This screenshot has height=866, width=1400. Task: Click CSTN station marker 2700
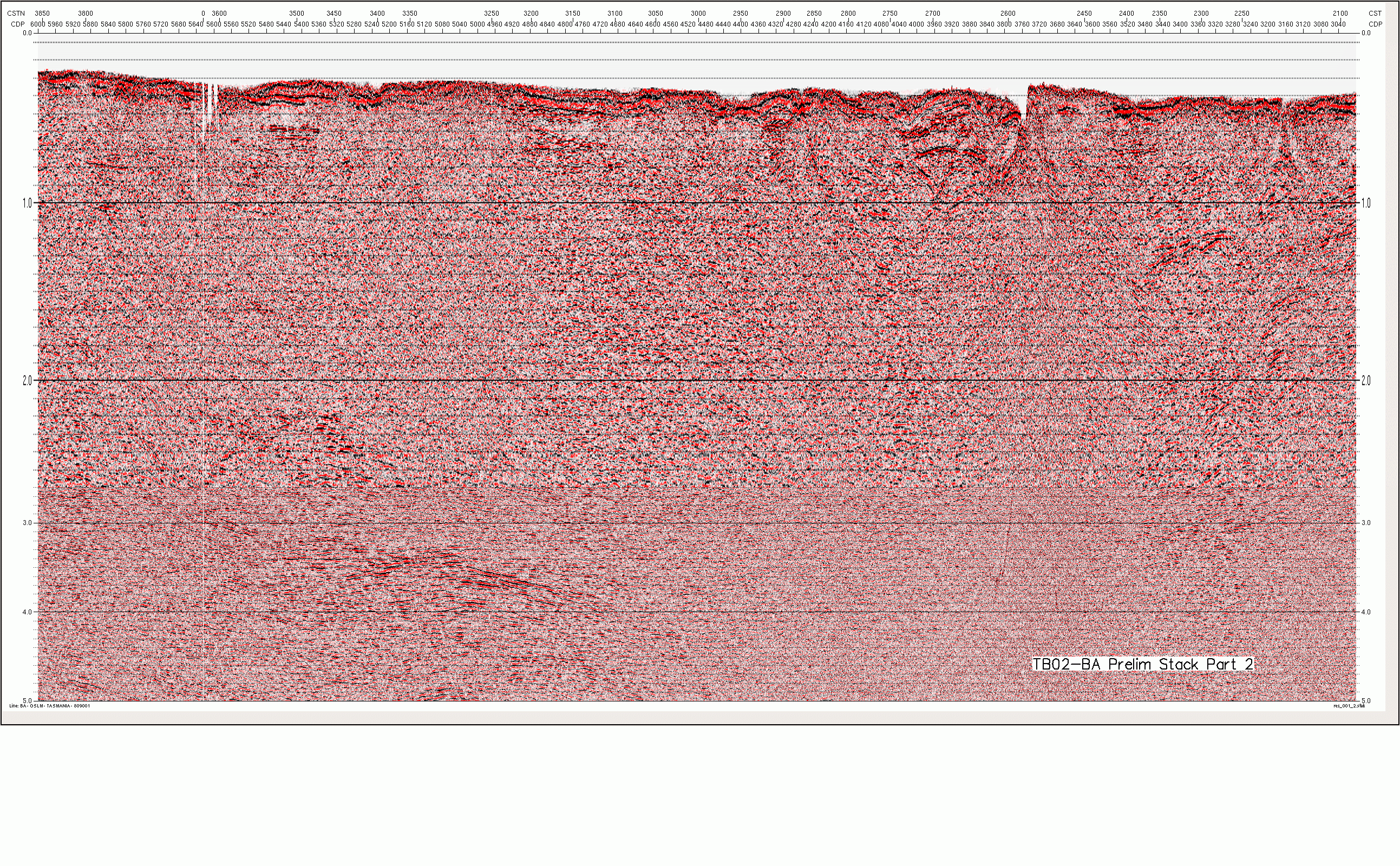932,13
